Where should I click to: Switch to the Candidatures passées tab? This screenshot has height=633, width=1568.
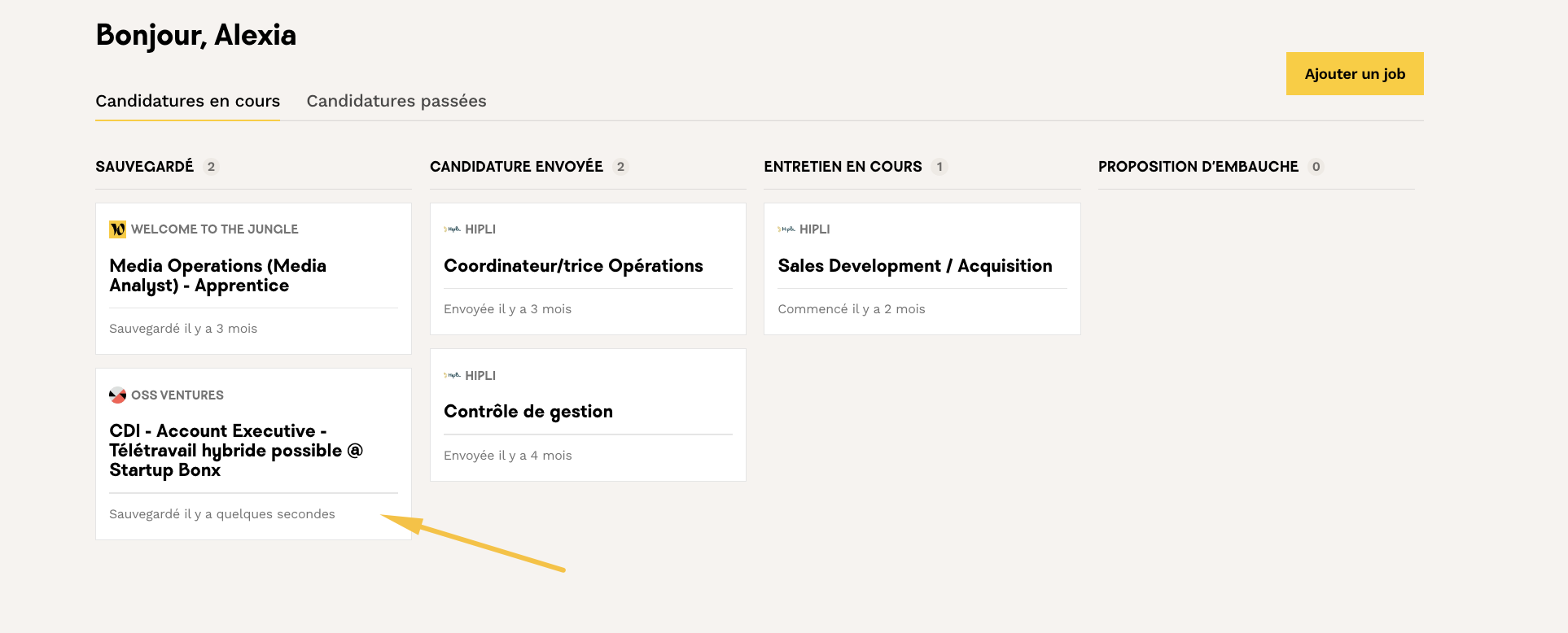coord(396,101)
